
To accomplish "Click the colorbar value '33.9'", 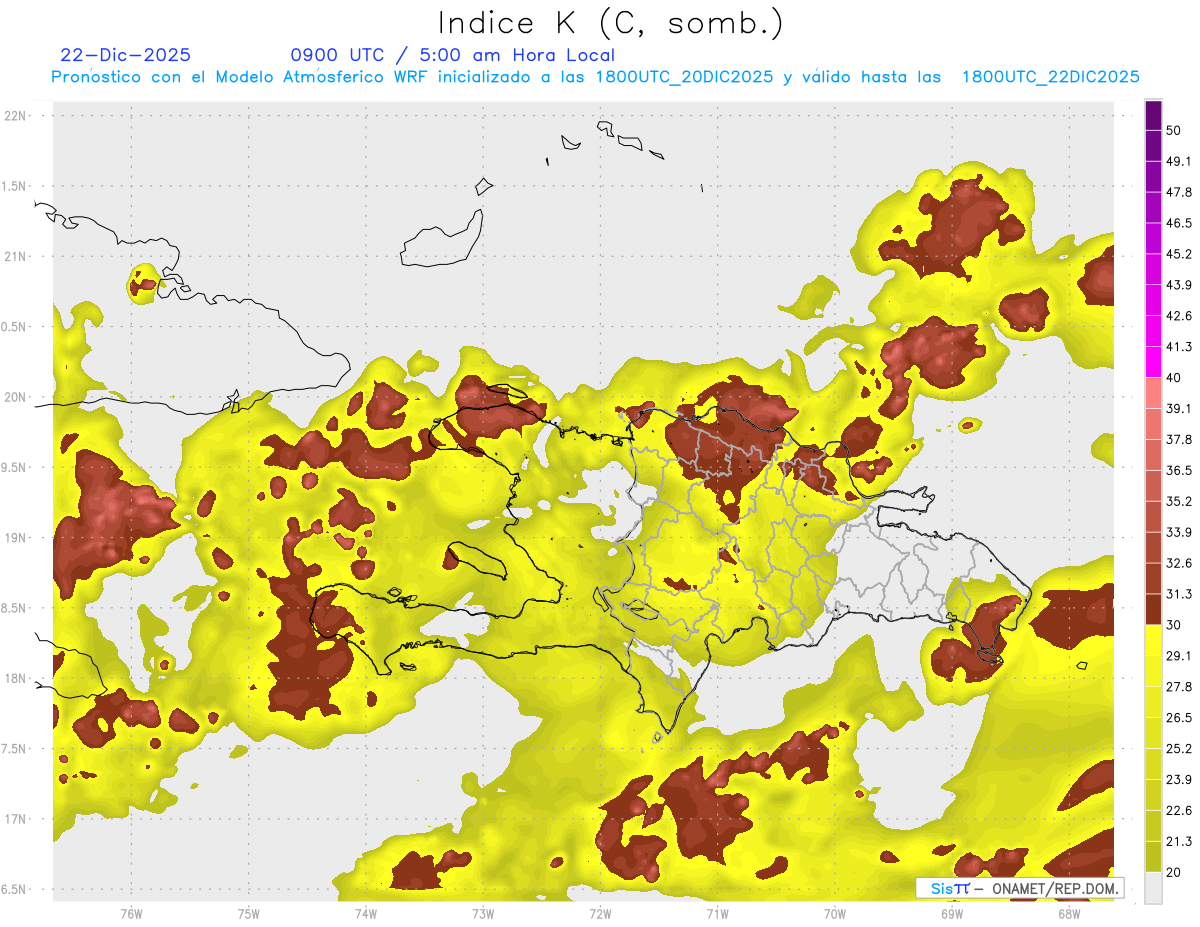I will point(1179,532).
